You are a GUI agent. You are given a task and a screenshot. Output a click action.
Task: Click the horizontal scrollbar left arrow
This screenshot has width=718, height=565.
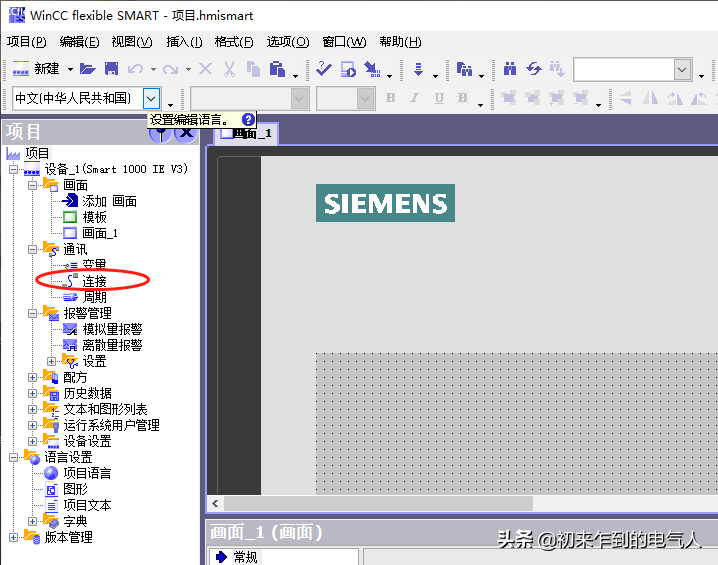215,504
